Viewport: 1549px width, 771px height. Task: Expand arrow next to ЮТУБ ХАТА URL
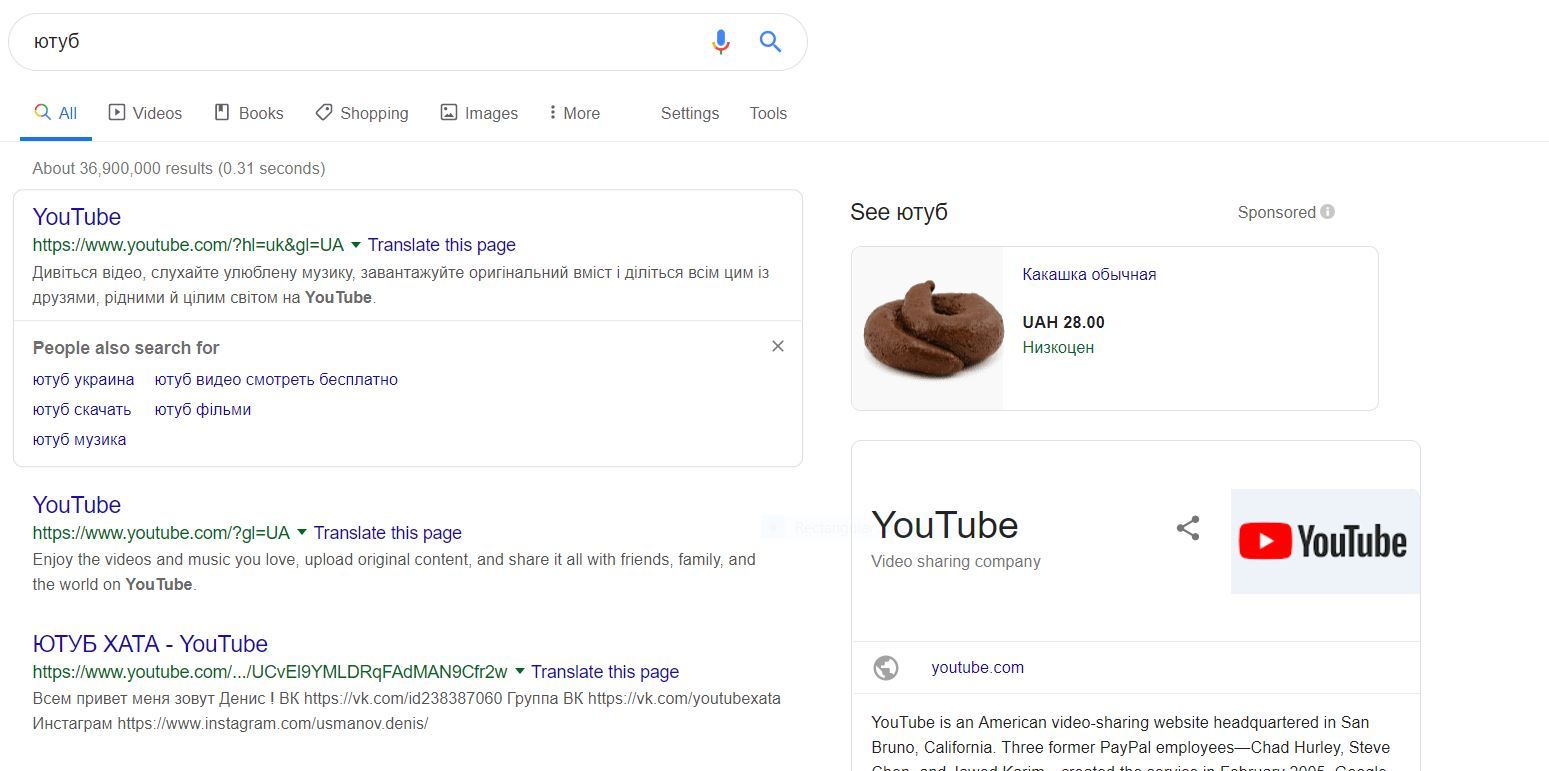[x=519, y=672]
